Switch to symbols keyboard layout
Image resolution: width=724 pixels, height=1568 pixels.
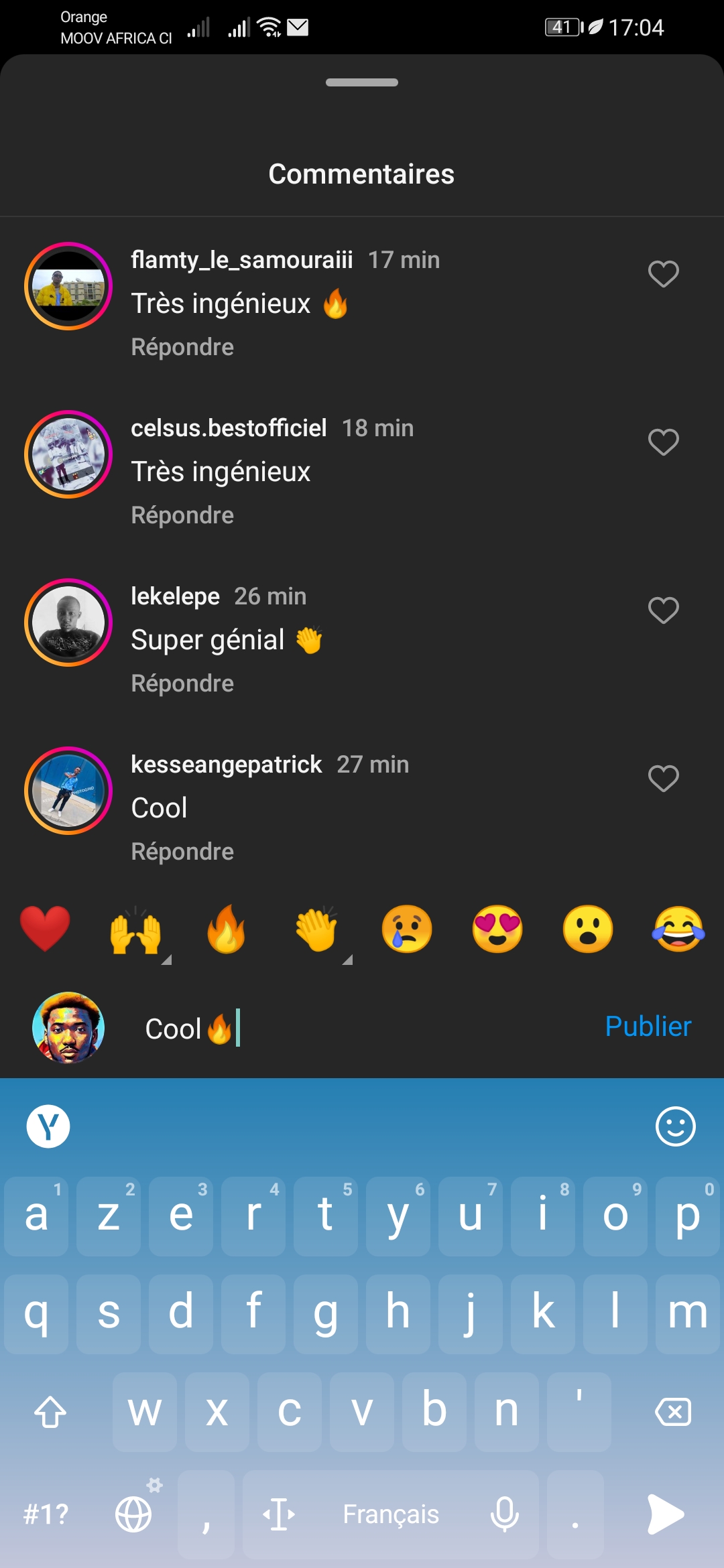tap(46, 1514)
